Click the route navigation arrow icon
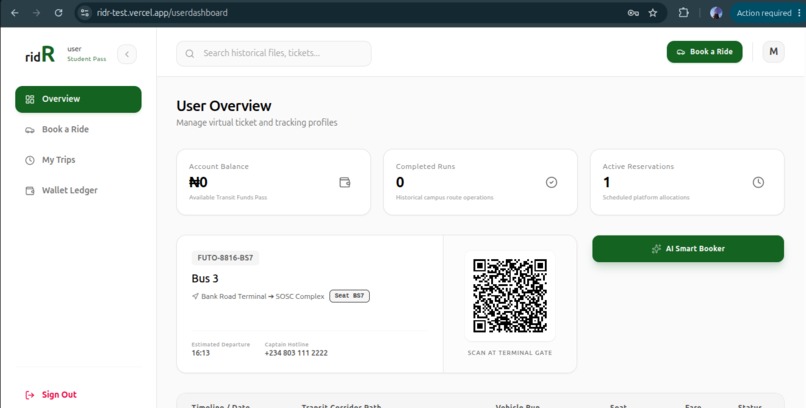 click(195, 296)
